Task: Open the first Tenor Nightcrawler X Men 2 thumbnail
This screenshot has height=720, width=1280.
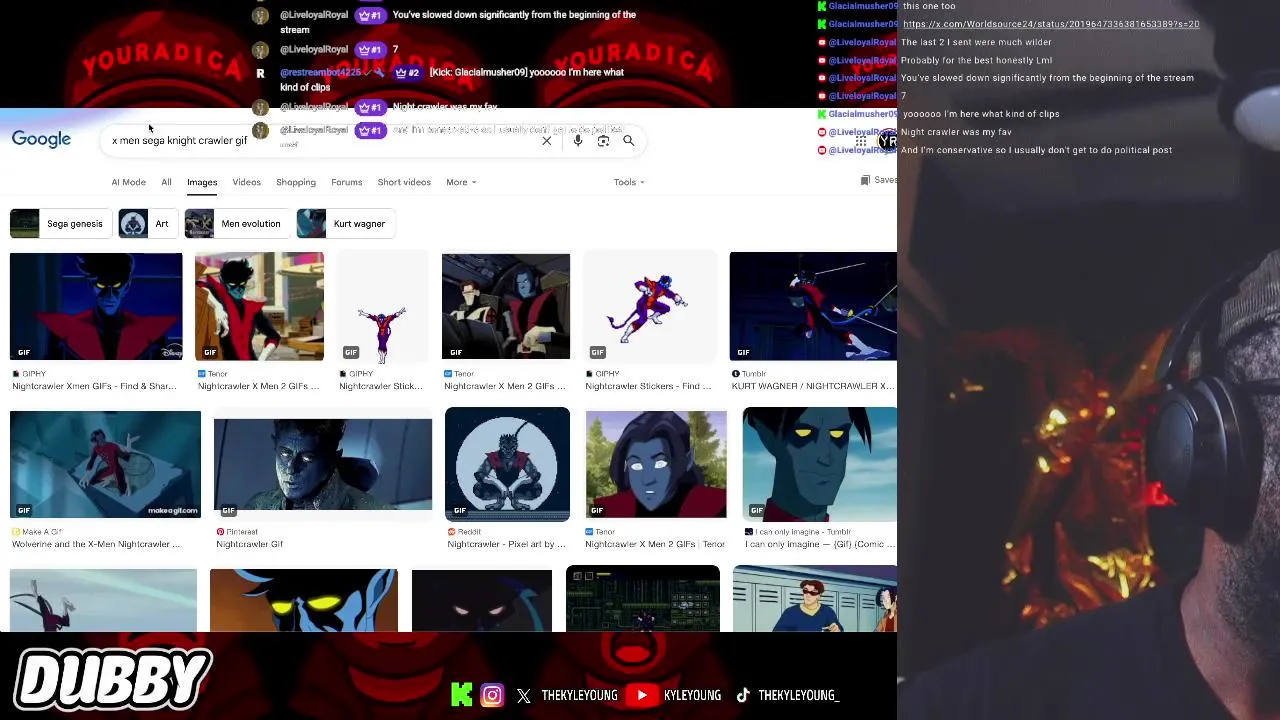Action: pos(259,306)
